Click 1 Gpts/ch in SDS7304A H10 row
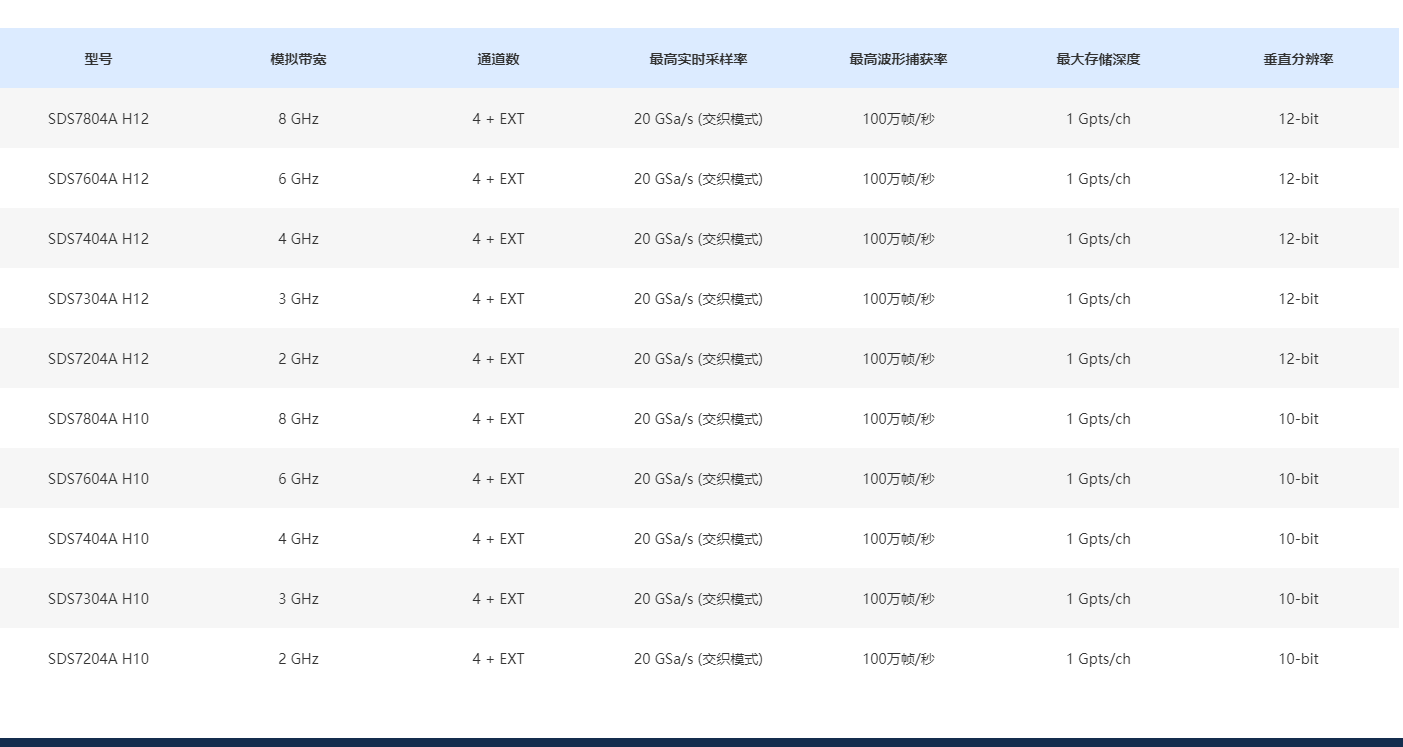The image size is (1403, 747). pos(1098,599)
